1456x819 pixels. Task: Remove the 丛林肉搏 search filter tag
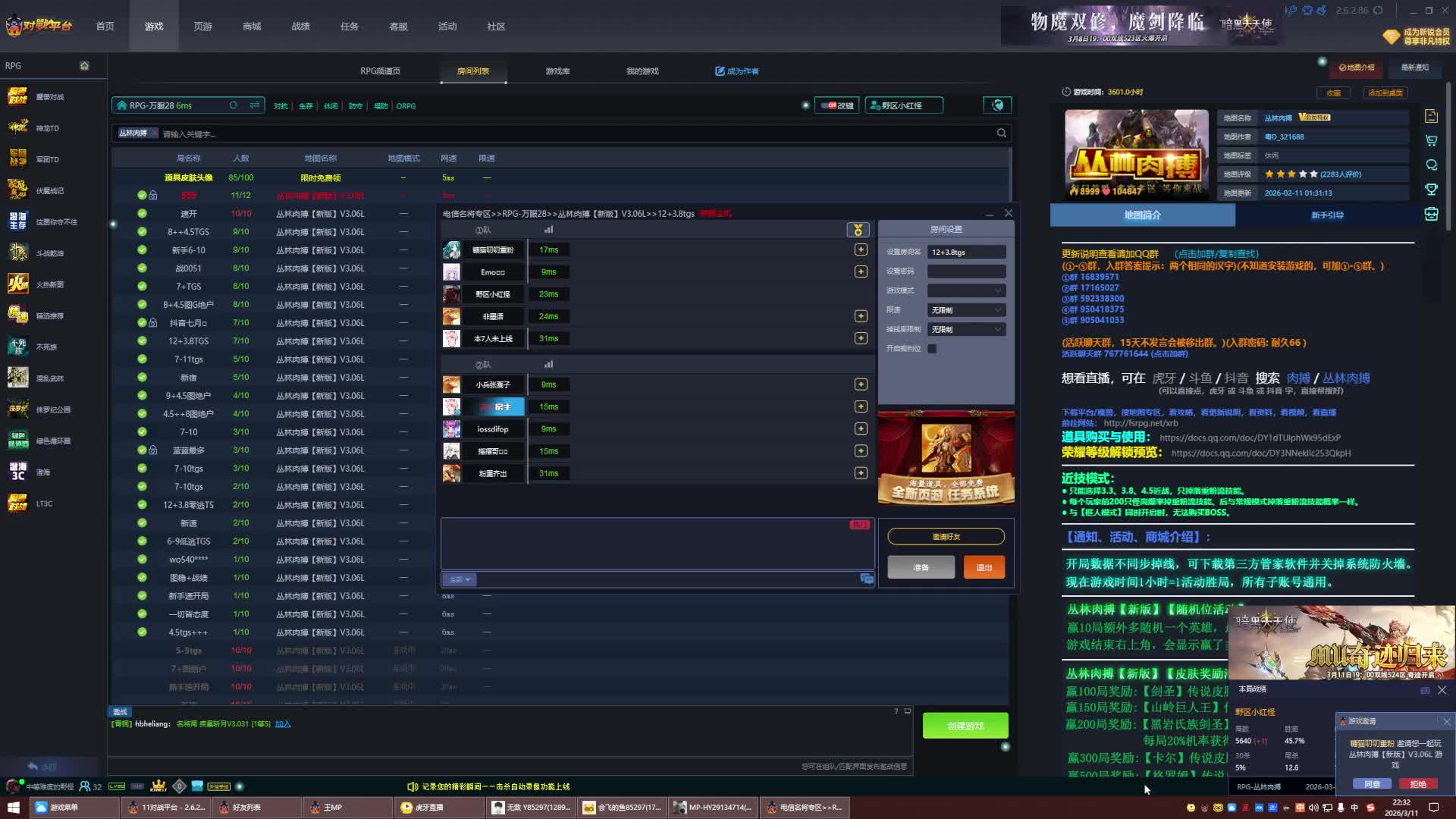(x=154, y=133)
